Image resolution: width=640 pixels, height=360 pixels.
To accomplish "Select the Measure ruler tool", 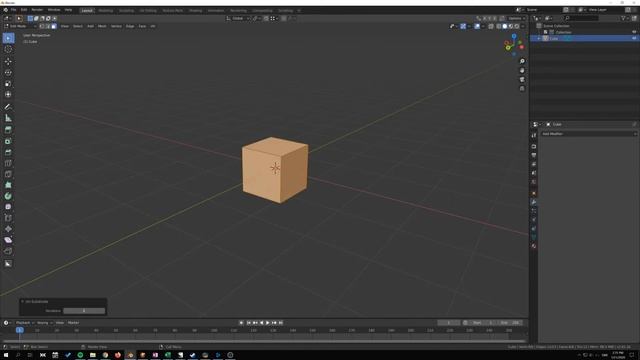I will tap(8, 118).
